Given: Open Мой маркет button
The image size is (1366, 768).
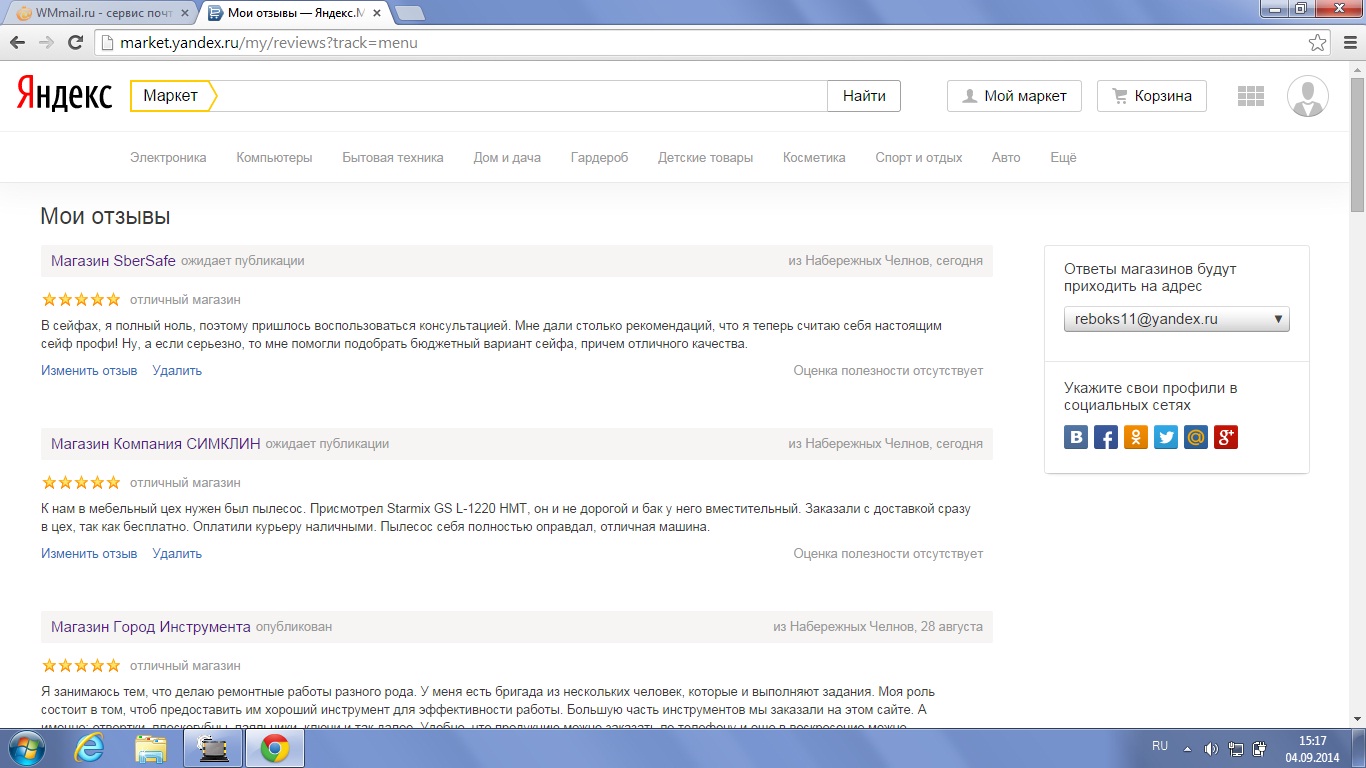Looking at the screenshot, I should 1014,96.
